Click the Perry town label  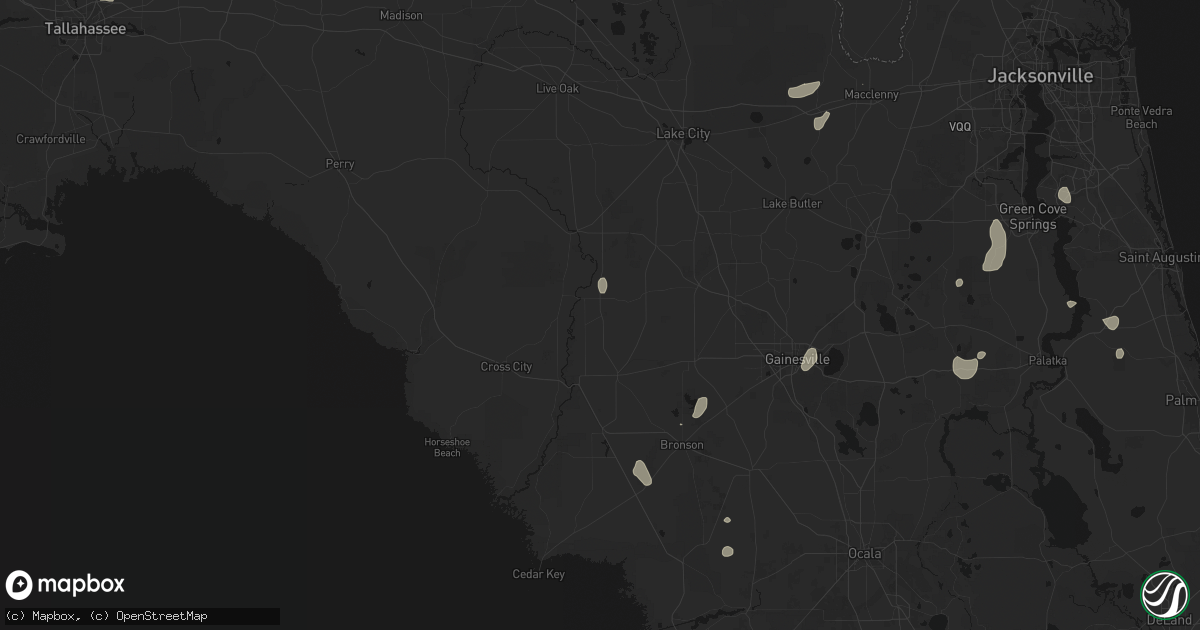pos(340,164)
